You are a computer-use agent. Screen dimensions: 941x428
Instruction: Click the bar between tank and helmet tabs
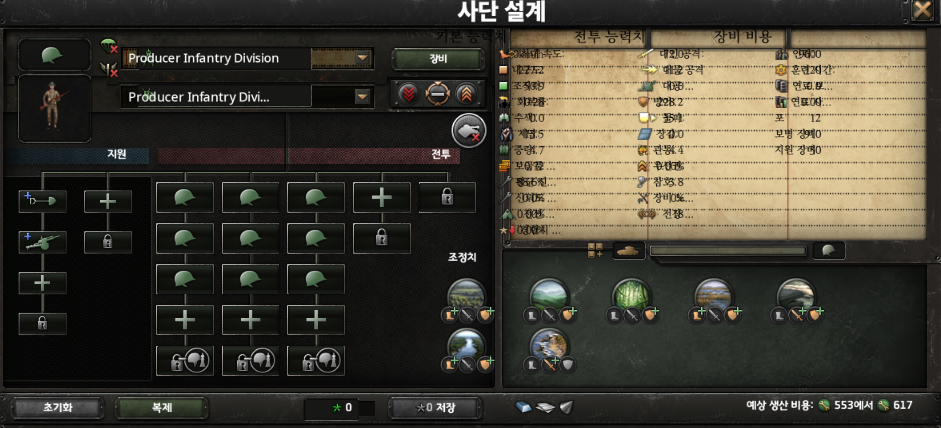pos(729,250)
